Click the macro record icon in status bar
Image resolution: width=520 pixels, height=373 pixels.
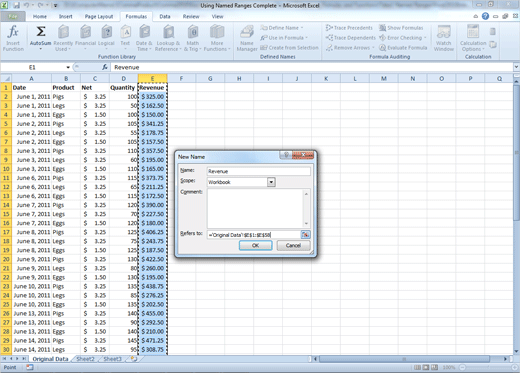tap(30, 367)
